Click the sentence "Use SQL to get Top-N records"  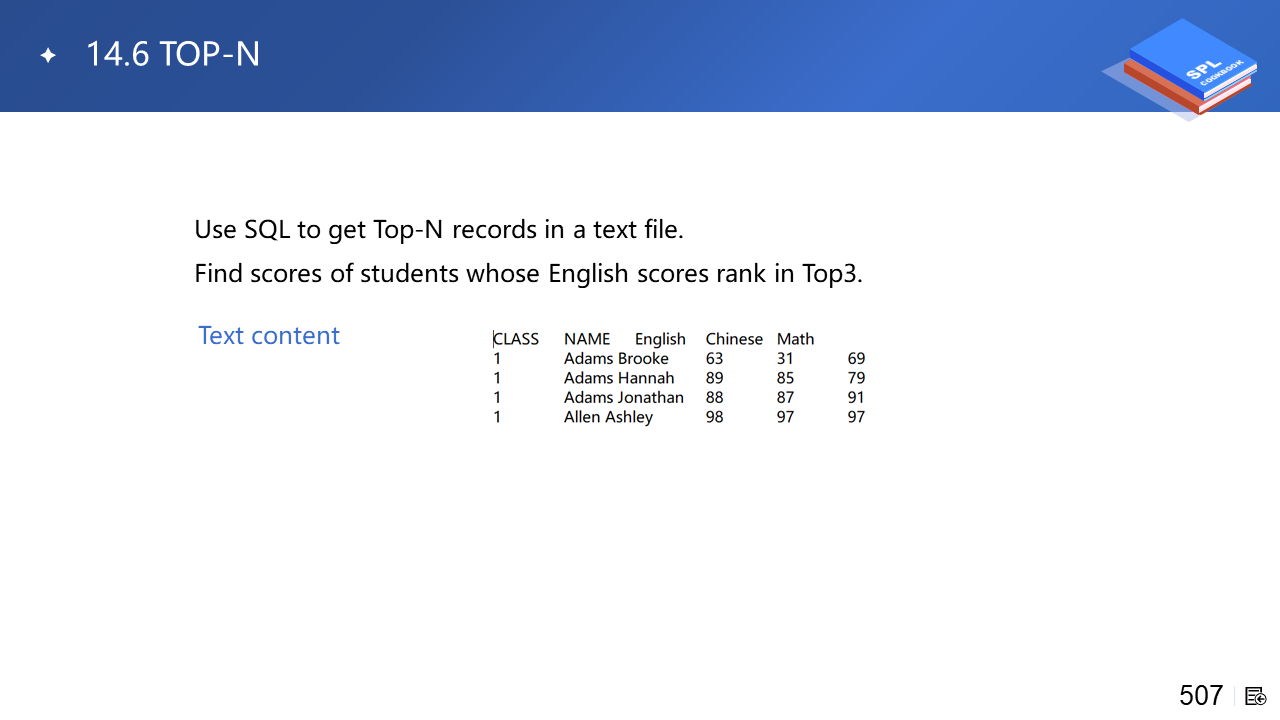coord(438,229)
